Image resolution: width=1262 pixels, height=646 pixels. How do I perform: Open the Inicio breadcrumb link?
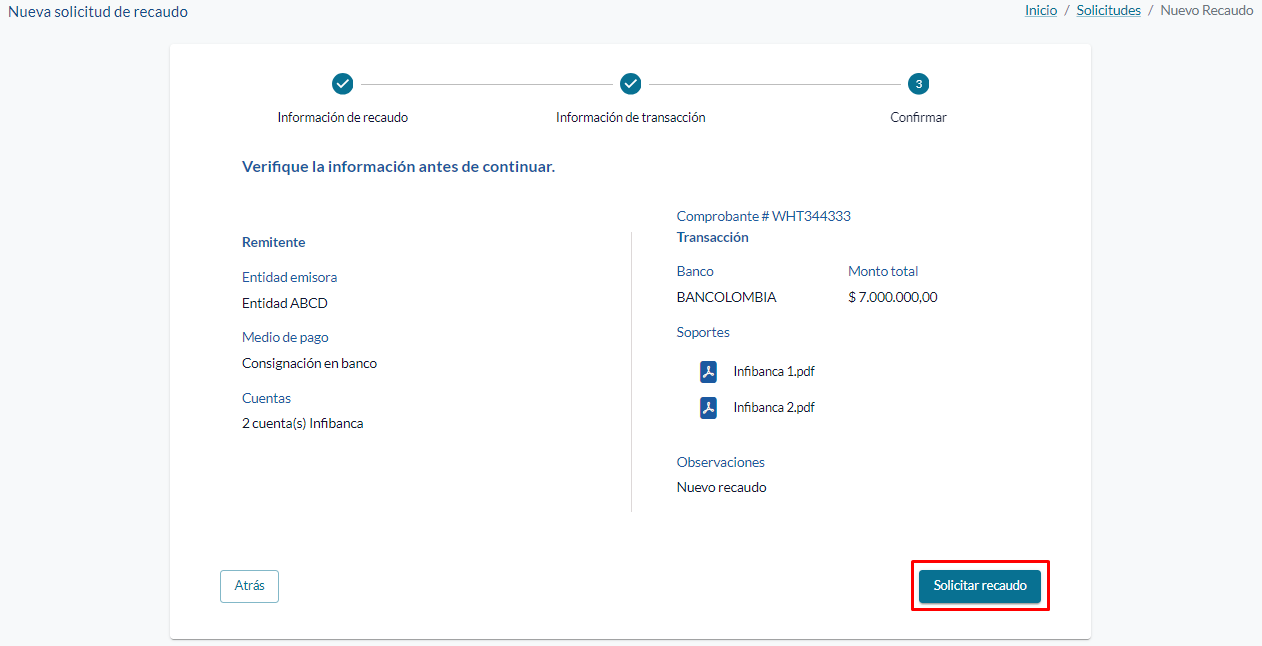click(x=1041, y=10)
